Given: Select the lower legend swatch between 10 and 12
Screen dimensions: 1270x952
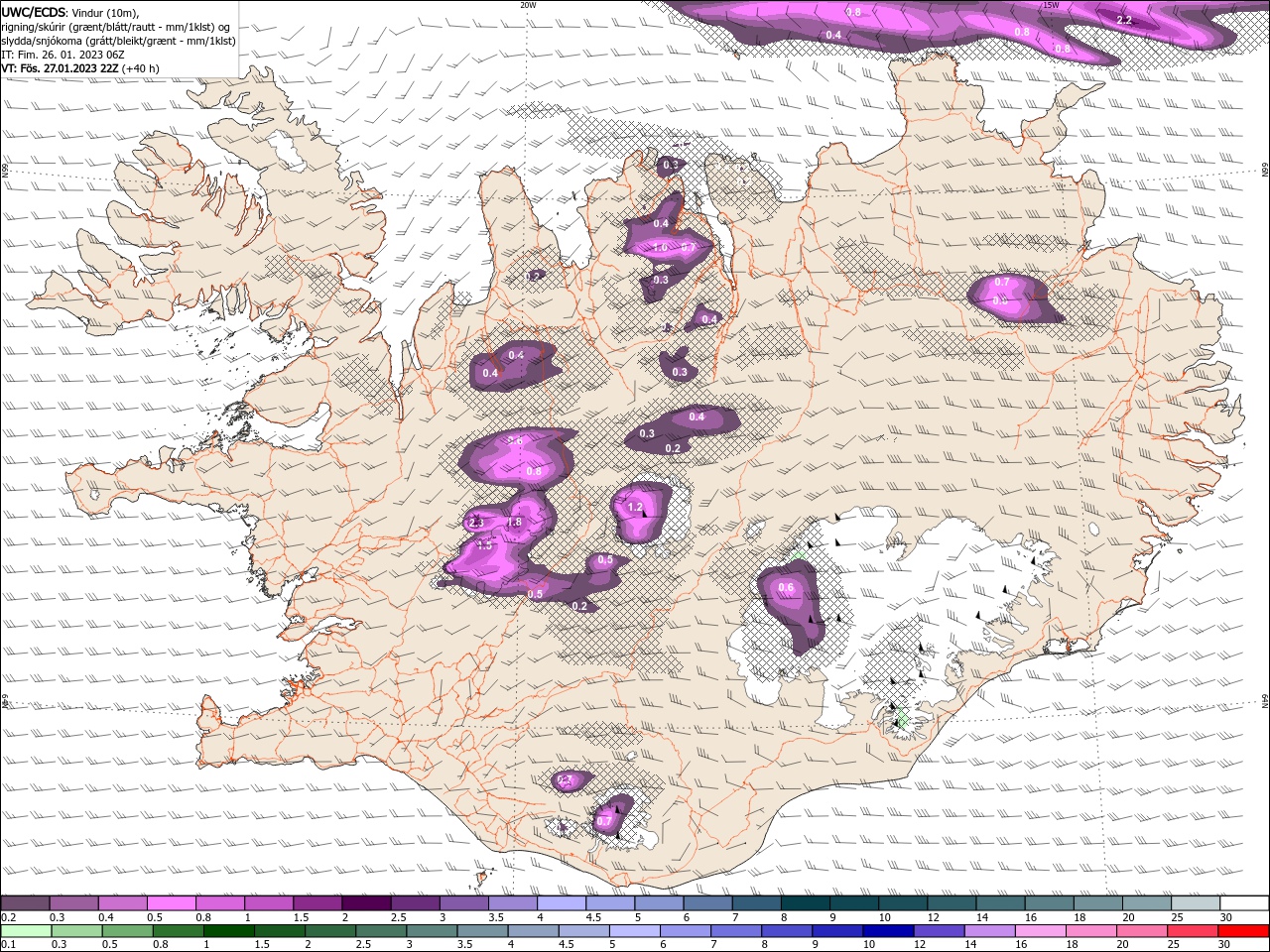Looking at the screenshot, I should click(888, 931).
